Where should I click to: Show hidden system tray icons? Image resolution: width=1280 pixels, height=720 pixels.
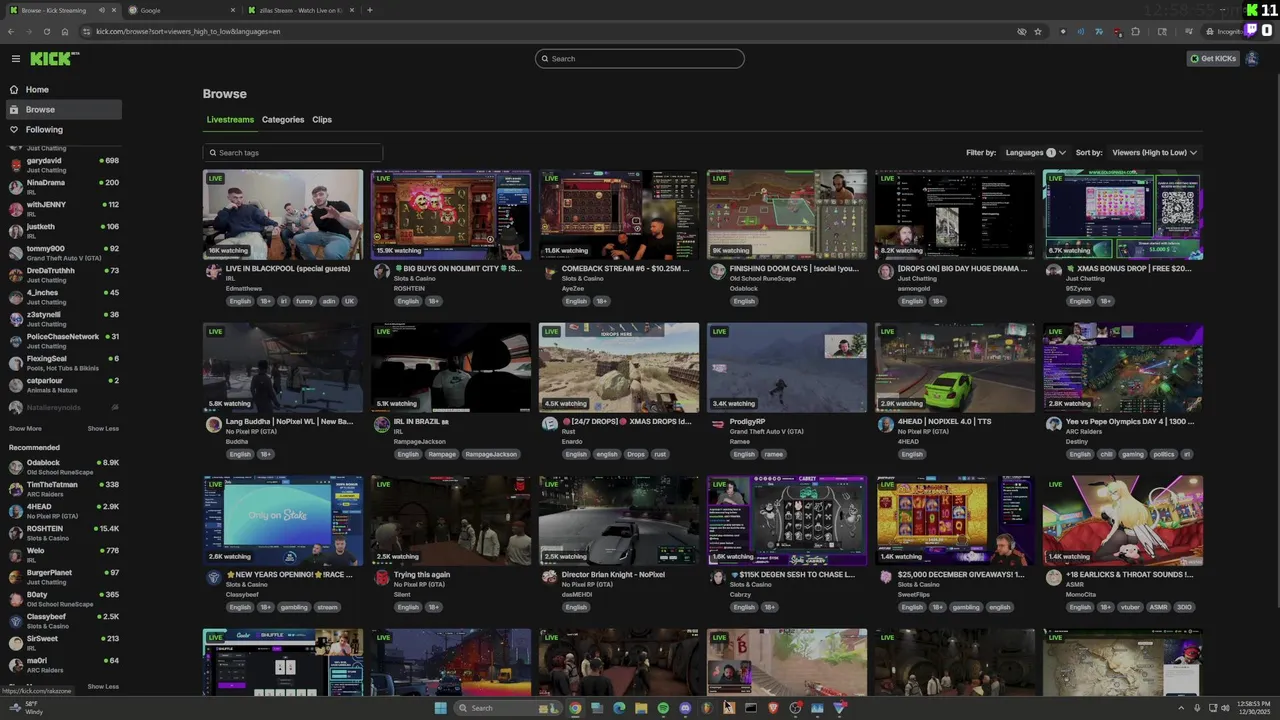pyautogui.click(x=1181, y=708)
